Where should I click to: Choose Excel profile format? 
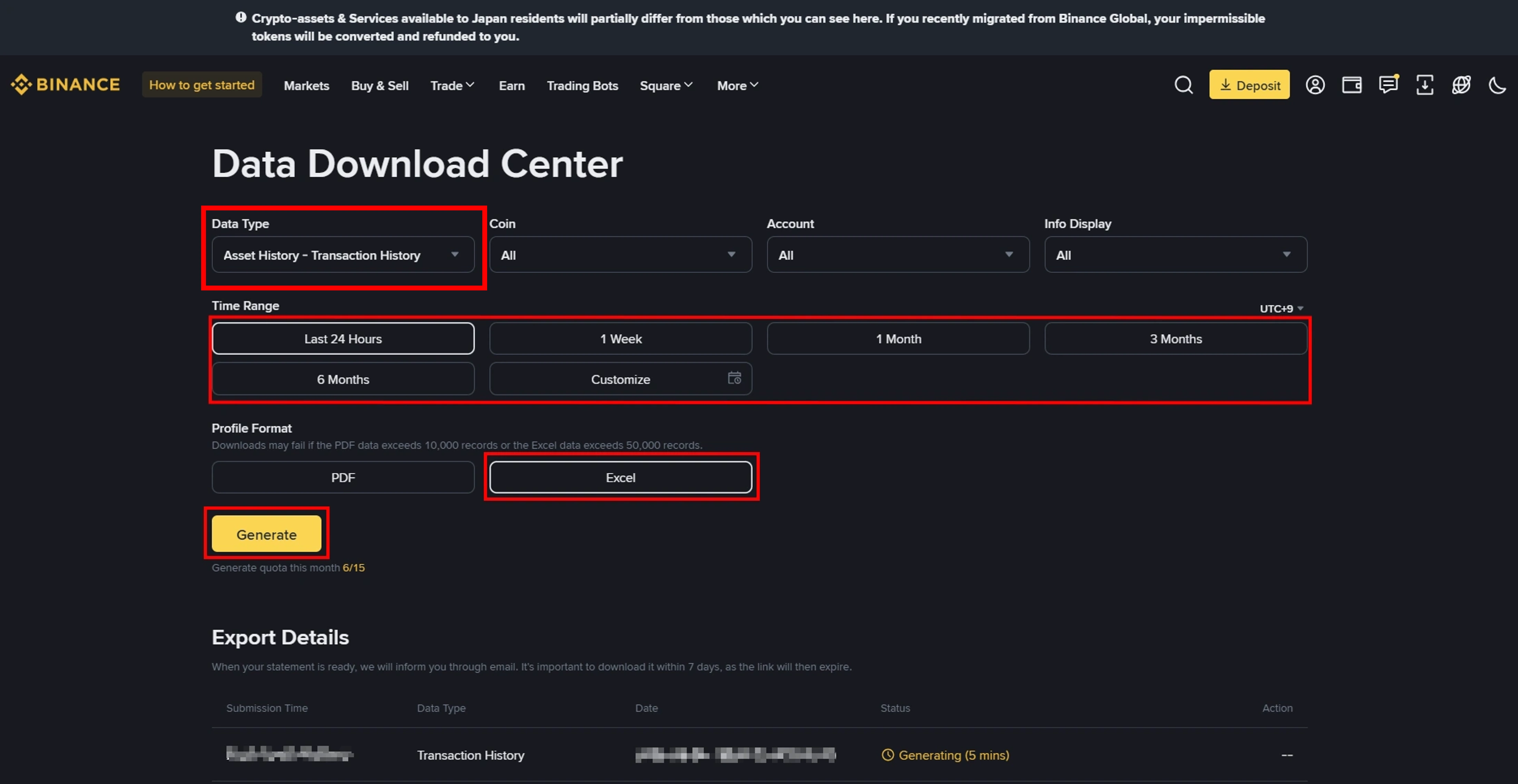[621, 477]
